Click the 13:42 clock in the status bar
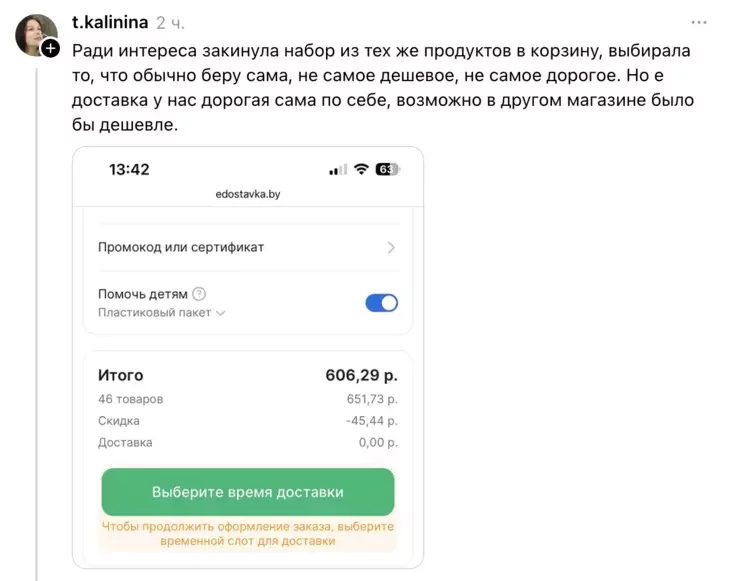The height and width of the screenshot is (581, 732). (129, 170)
